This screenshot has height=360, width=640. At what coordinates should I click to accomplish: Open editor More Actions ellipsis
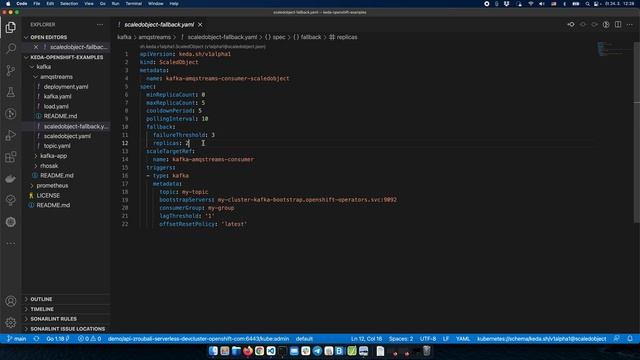(x=630, y=24)
